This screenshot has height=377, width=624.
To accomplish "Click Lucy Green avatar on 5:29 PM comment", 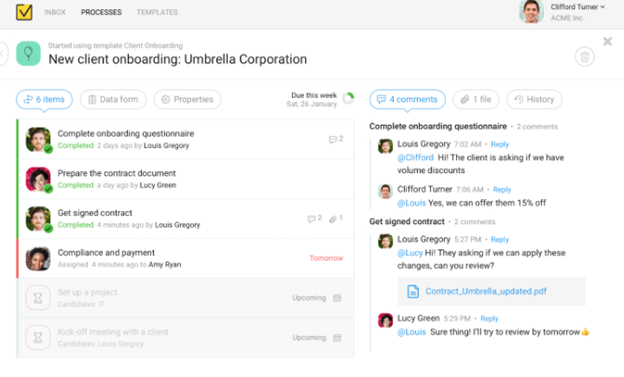I will tap(385, 320).
